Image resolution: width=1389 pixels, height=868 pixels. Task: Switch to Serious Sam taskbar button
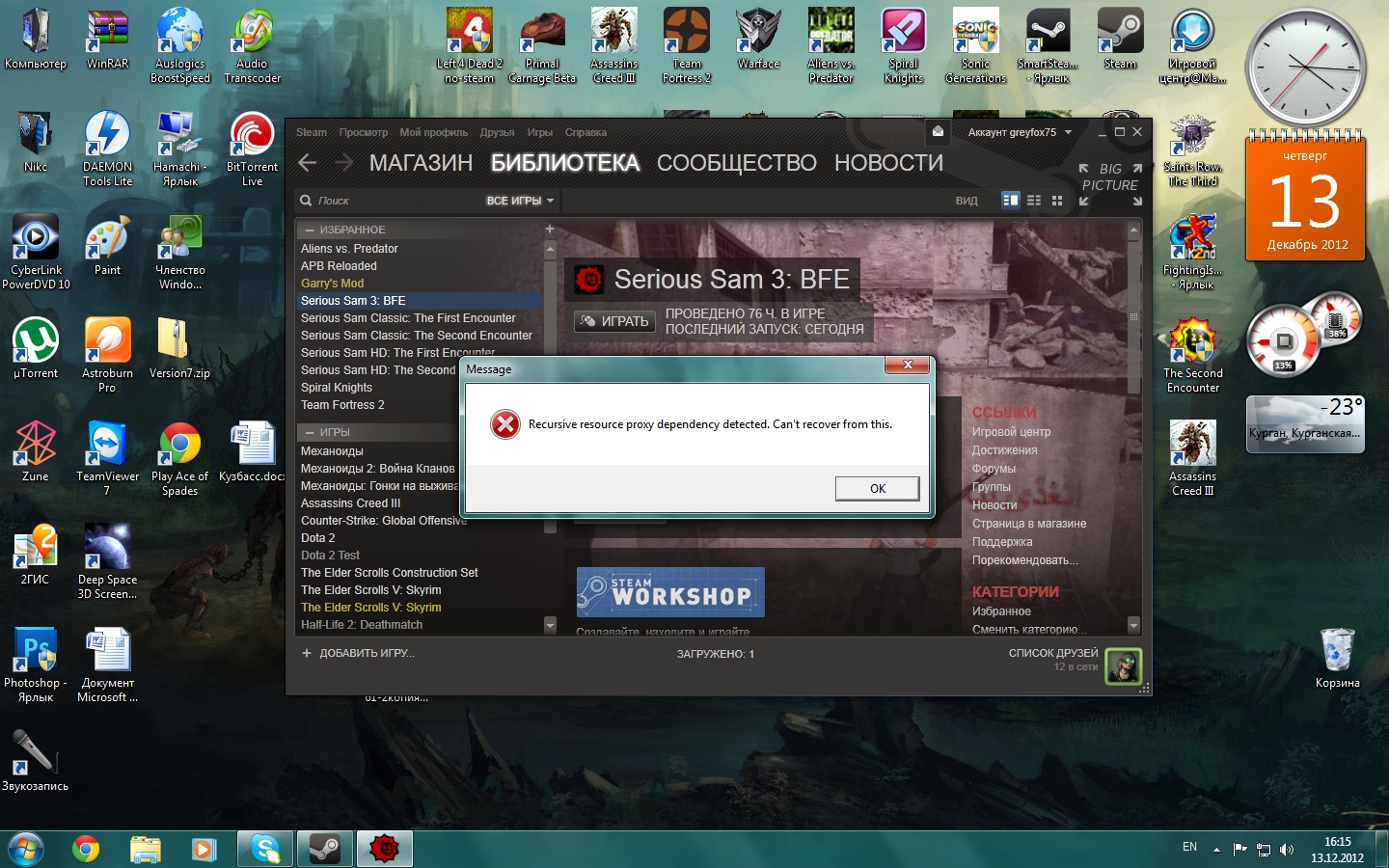(x=385, y=849)
